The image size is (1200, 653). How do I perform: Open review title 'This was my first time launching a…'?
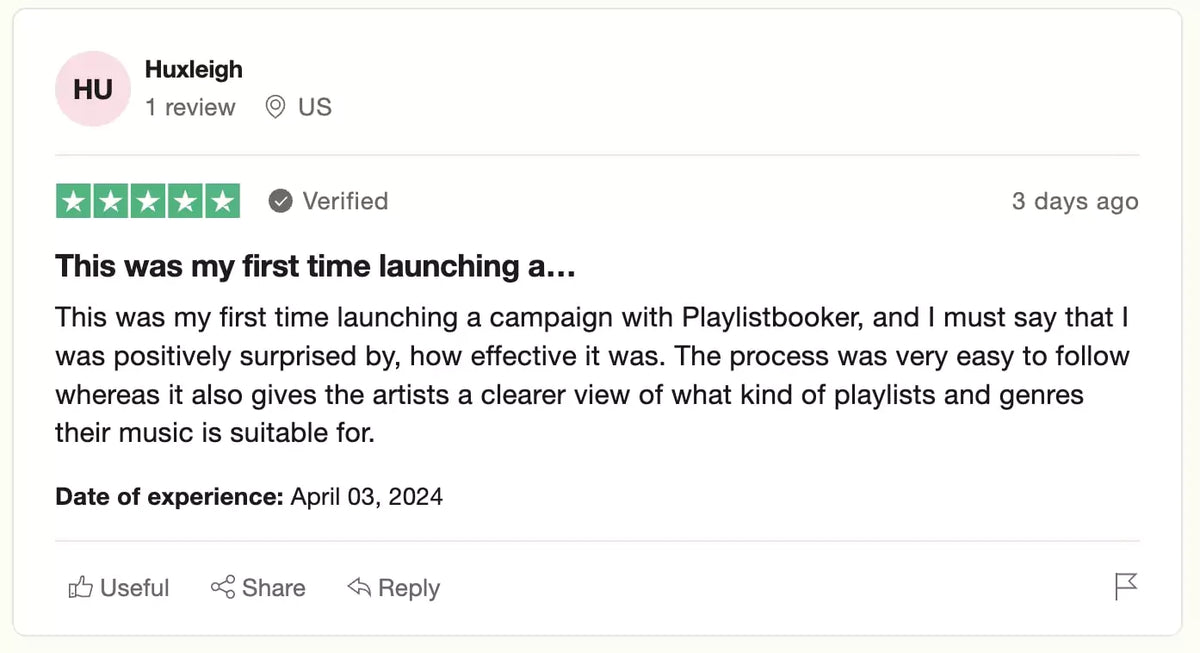click(x=315, y=266)
